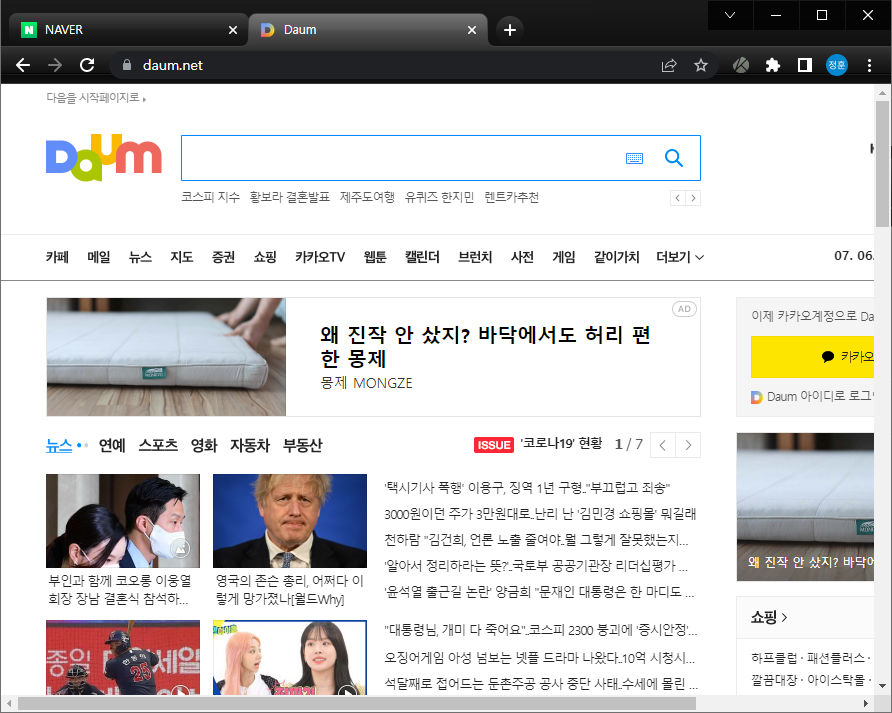Click the browser forward arrow
Image resolution: width=892 pixels, height=713 pixels.
[x=55, y=65]
